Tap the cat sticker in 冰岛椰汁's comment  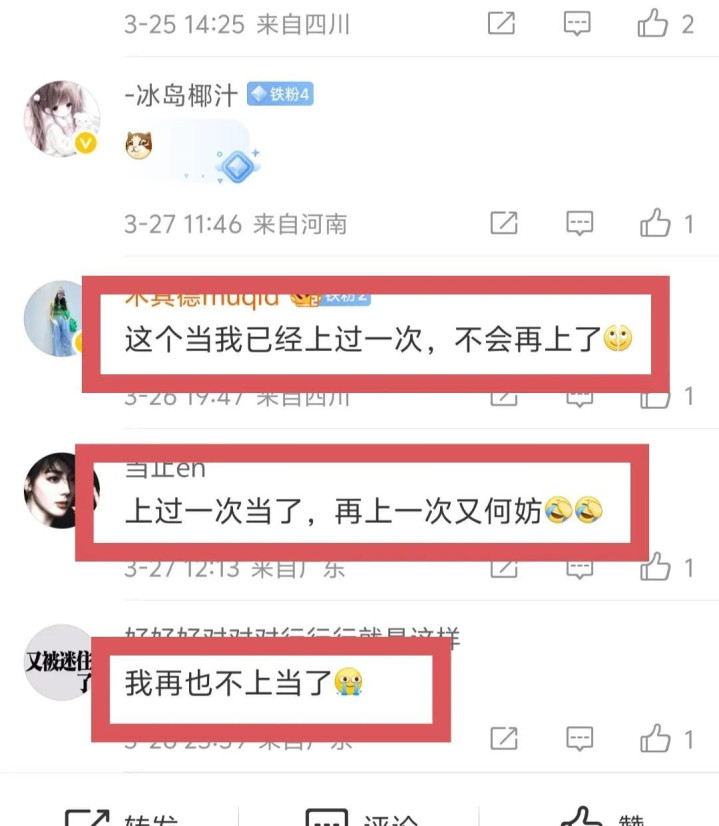click(x=139, y=145)
